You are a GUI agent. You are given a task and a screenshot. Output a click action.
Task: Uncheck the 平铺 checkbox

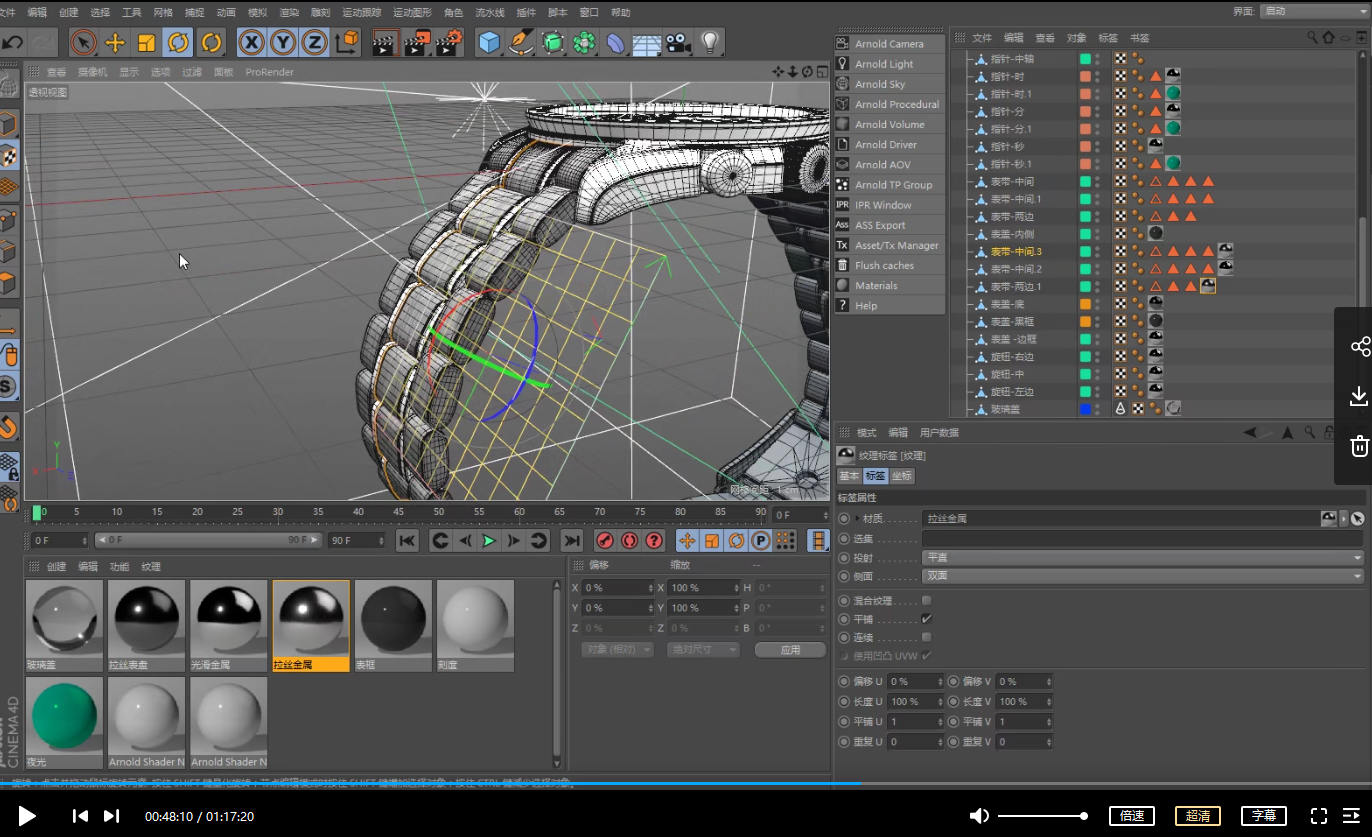click(x=926, y=619)
